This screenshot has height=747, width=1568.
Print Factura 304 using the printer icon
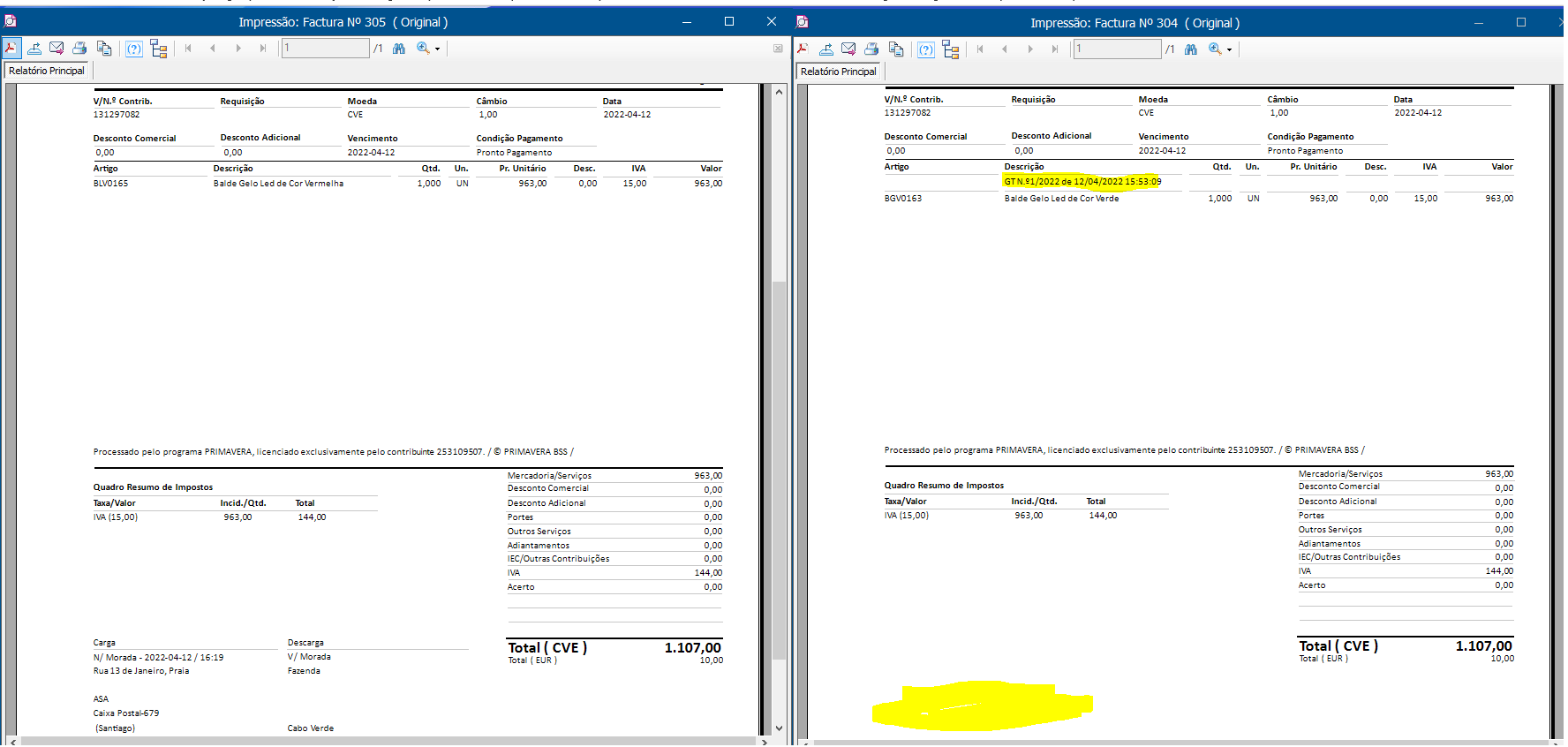click(871, 49)
